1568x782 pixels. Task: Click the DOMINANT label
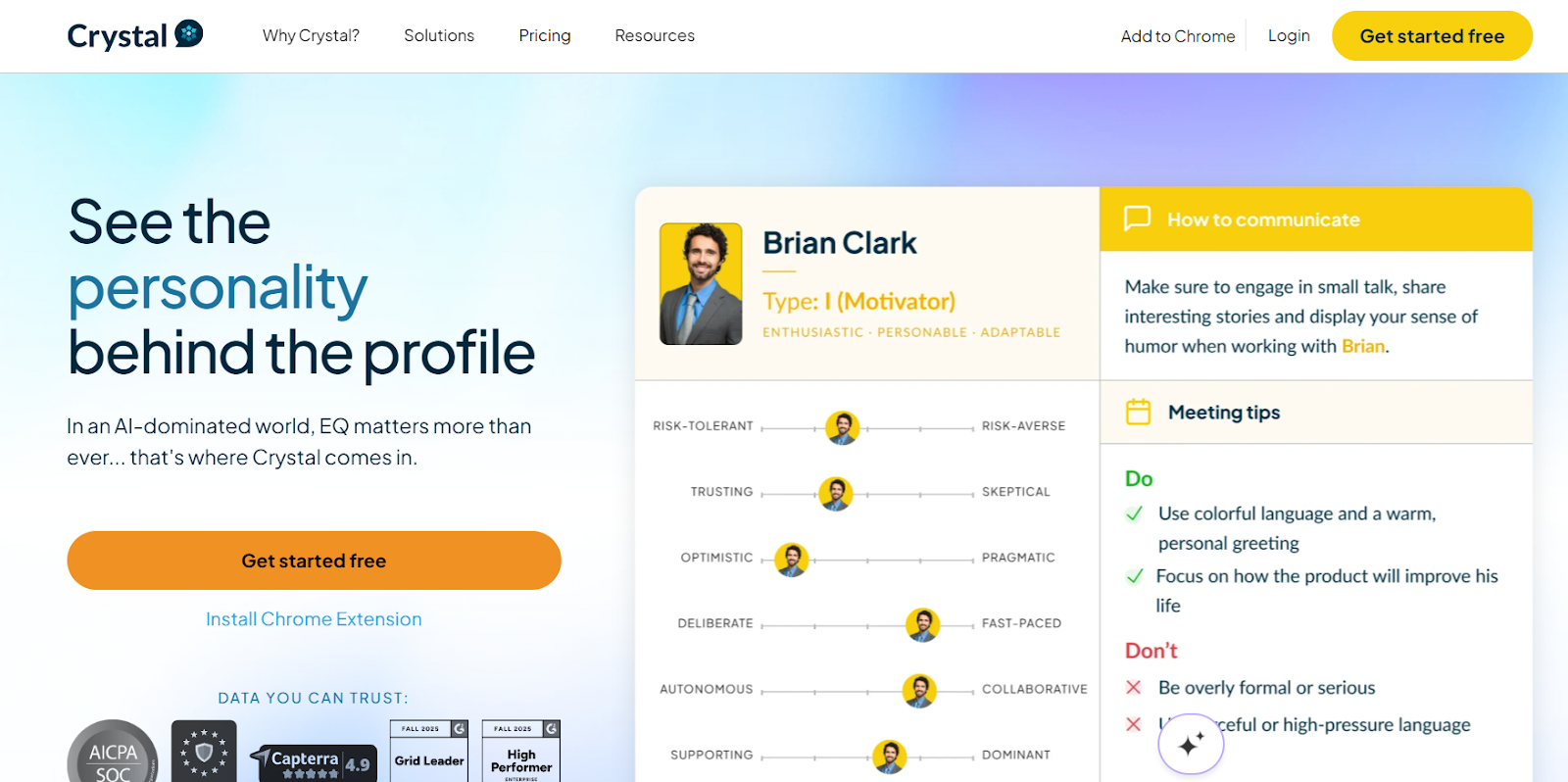[x=1016, y=756]
